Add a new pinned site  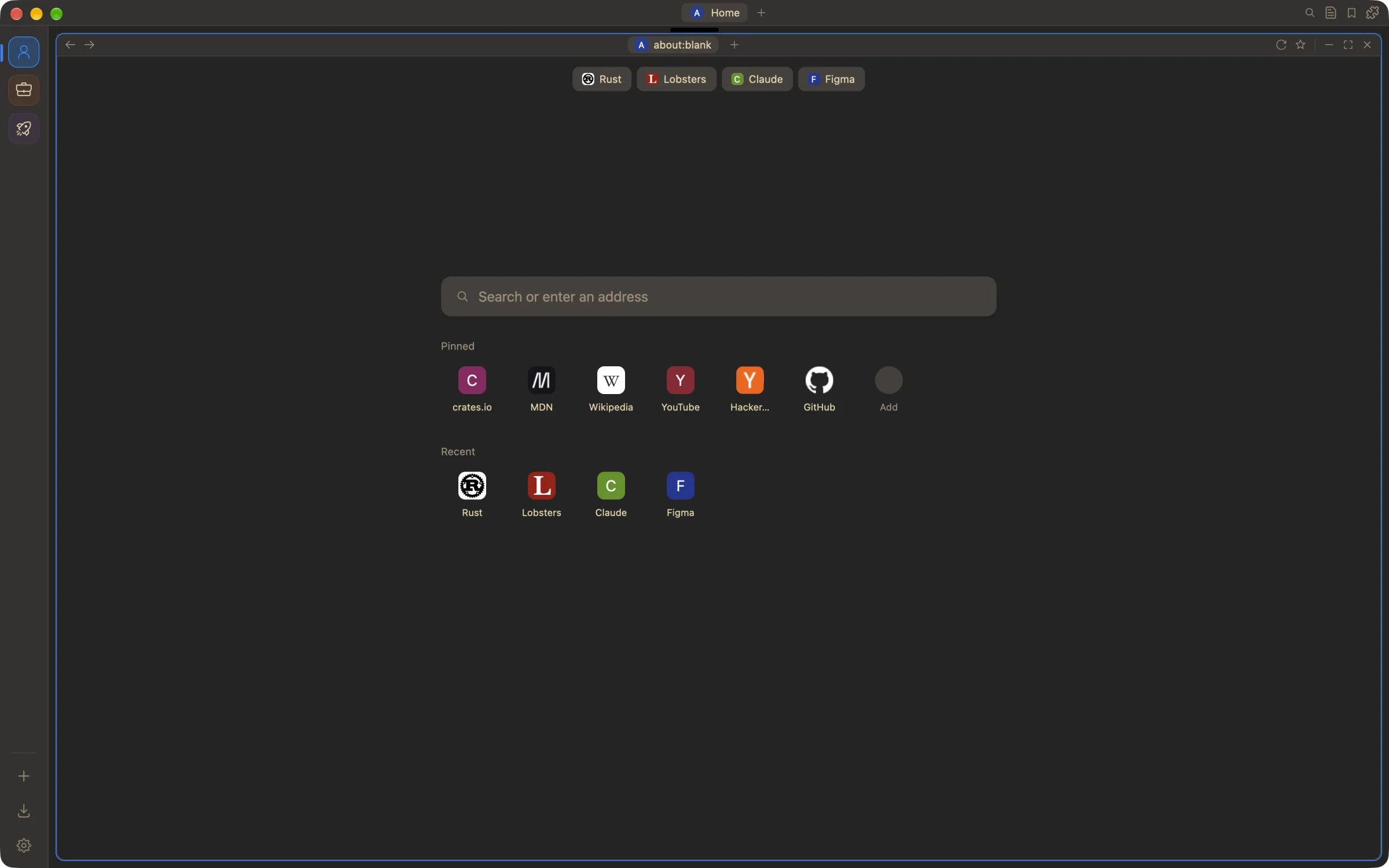[888, 389]
